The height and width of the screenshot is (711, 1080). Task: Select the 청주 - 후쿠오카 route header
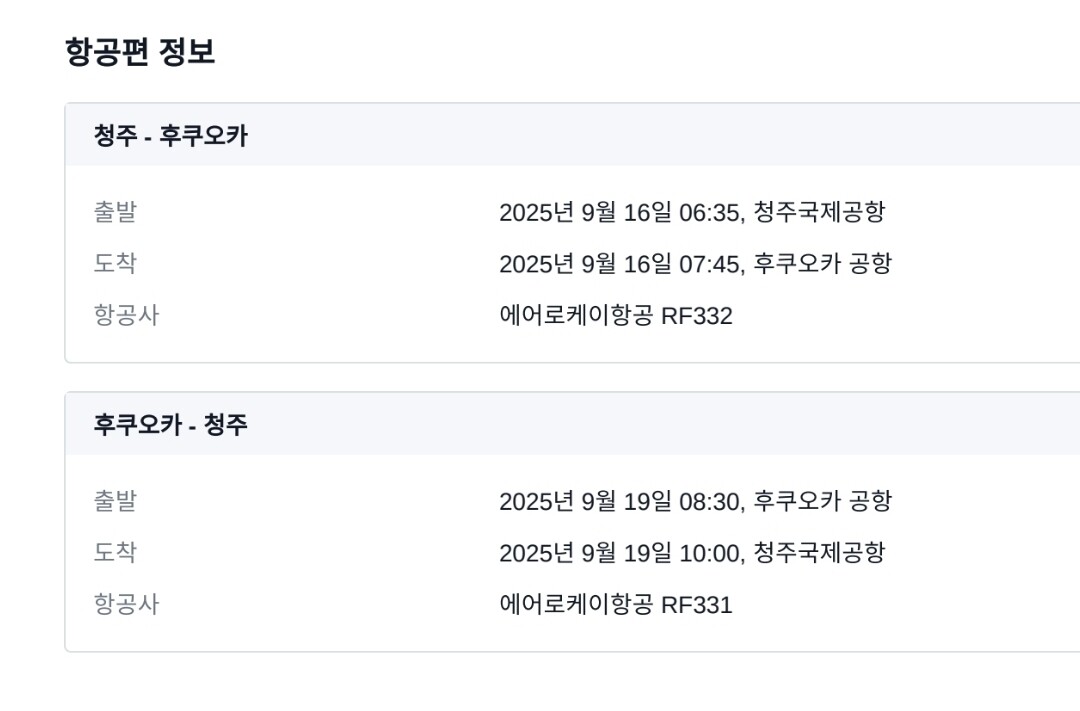pyautogui.click(x=170, y=136)
